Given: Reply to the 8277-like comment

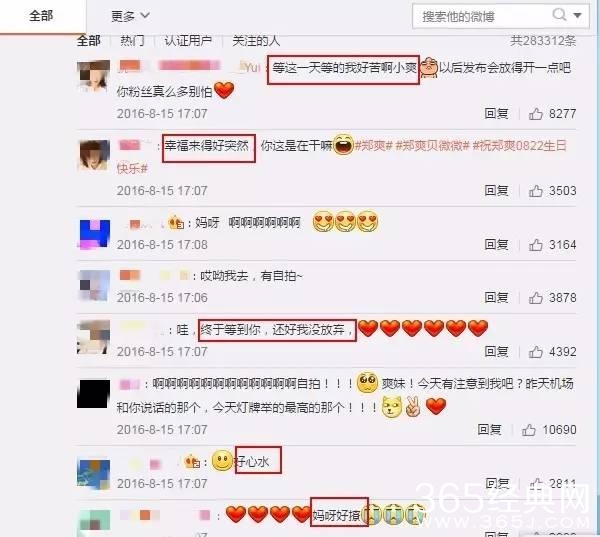Looking at the screenshot, I should [x=497, y=114].
